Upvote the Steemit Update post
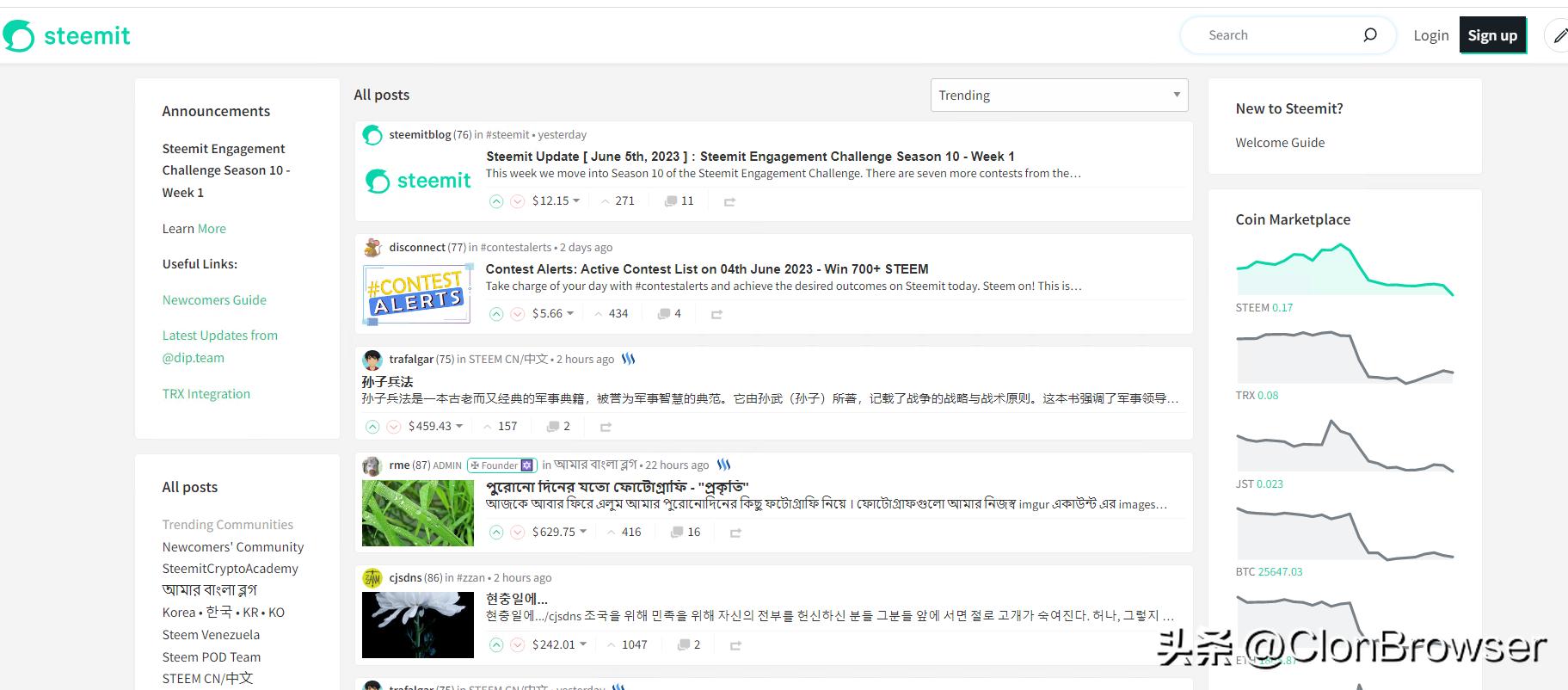1568x690 pixels. click(x=496, y=201)
